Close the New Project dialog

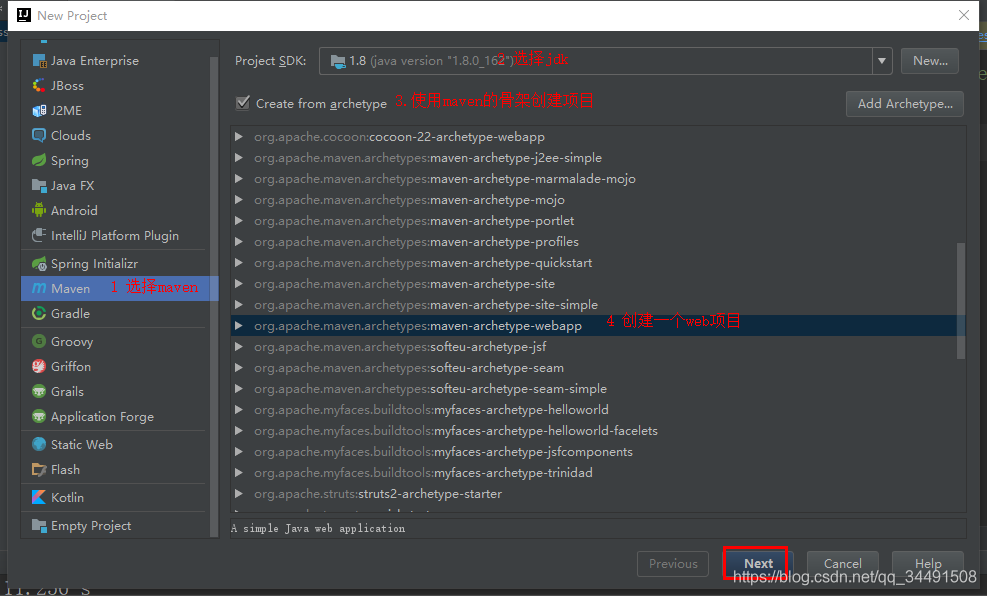[964, 15]
